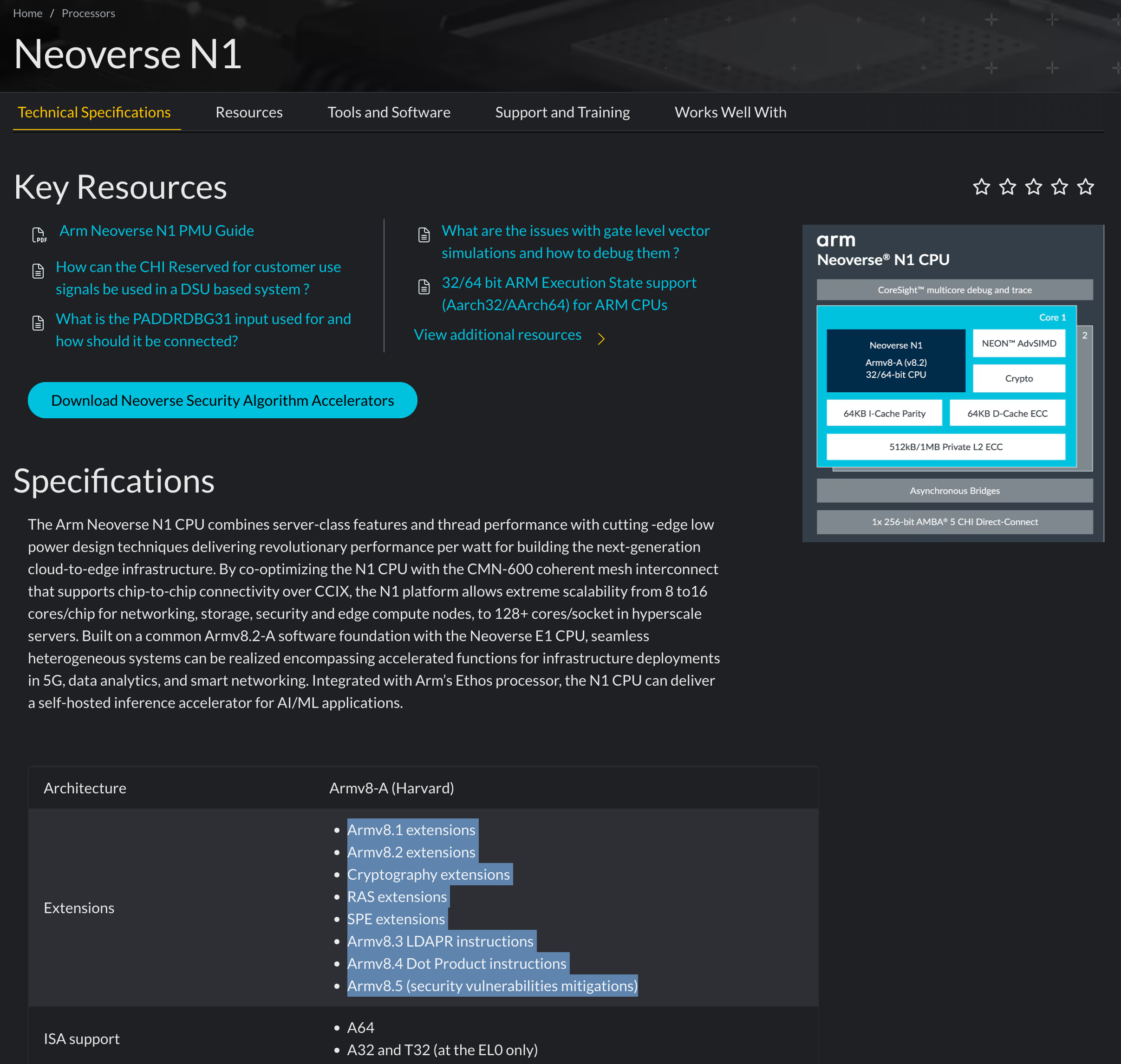The height and width of the screenshot is (1064, 1121).
Task: Rate the page five stars
Action: pyautogui.click(x=1086, y=187)
